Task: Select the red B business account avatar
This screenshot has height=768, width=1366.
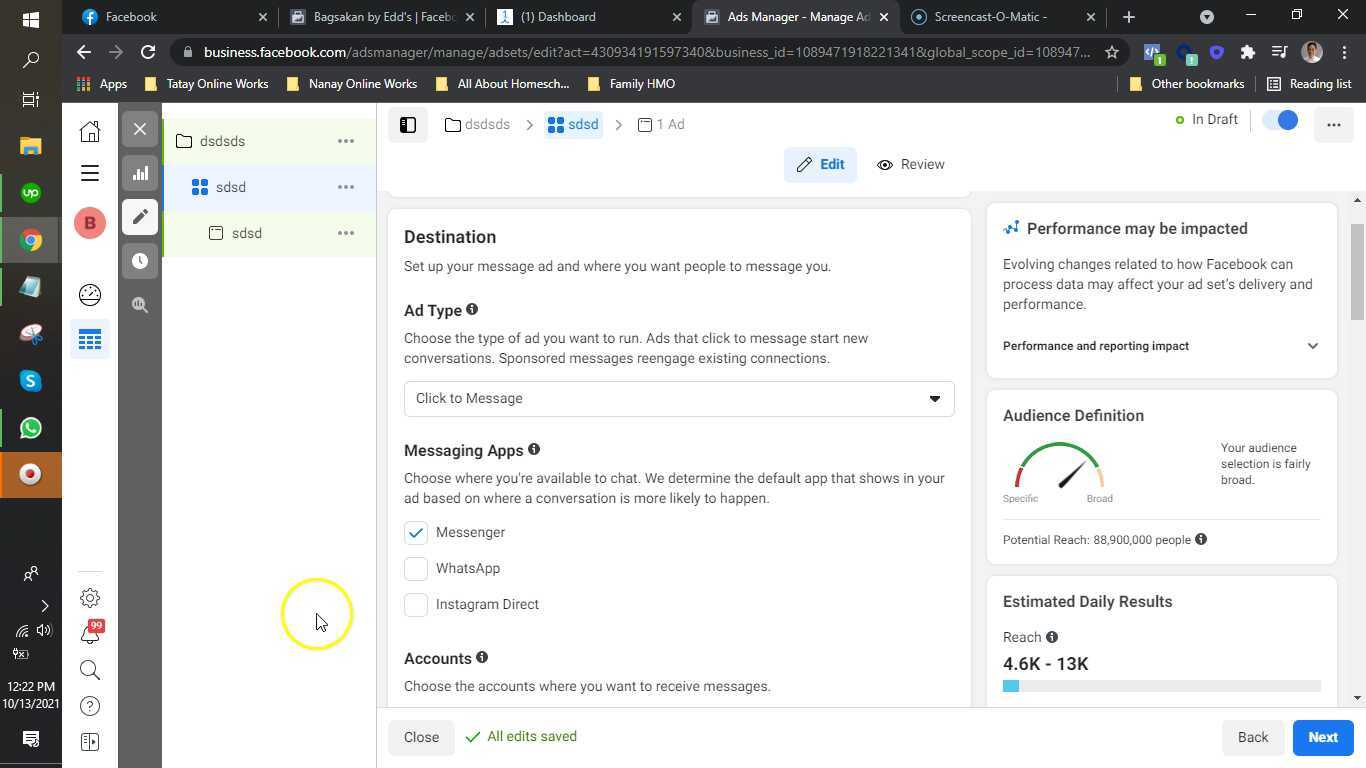Action: coord(90,223)
